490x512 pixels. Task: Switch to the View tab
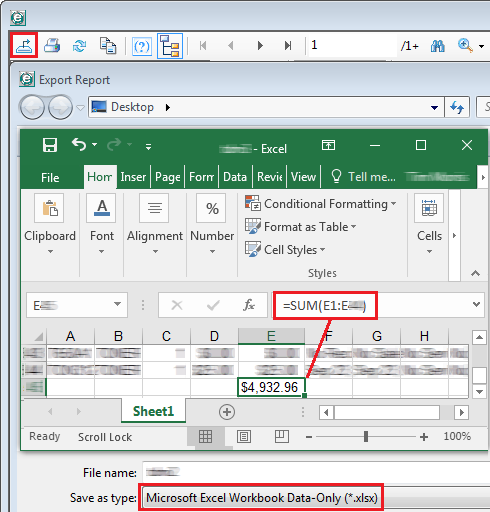coord(303,177)
